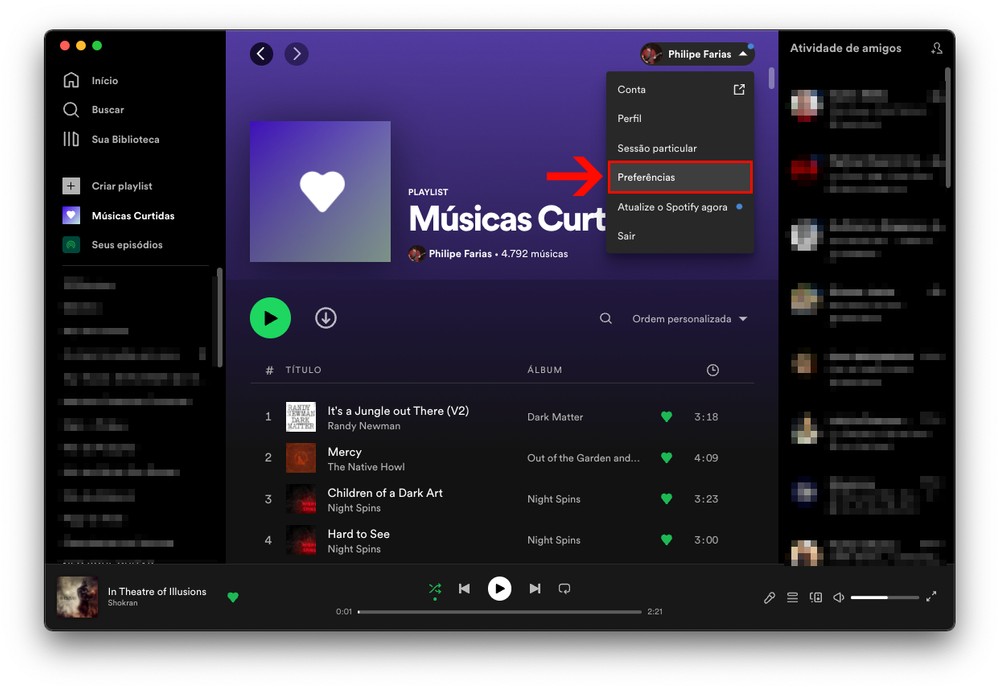Open the play queue icon
The width and height of the screenshot is (1000, 690).
[792, 597]
